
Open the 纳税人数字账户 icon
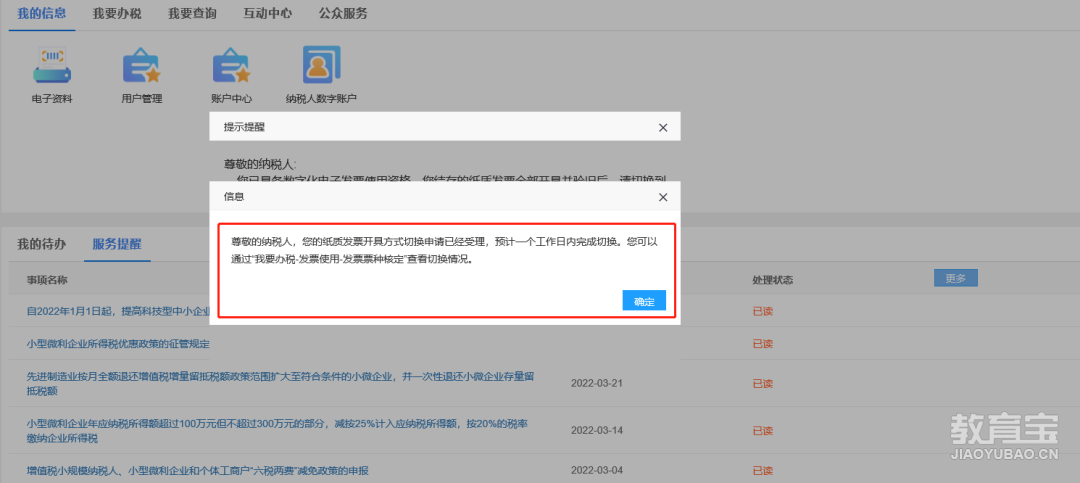(321, 74)
